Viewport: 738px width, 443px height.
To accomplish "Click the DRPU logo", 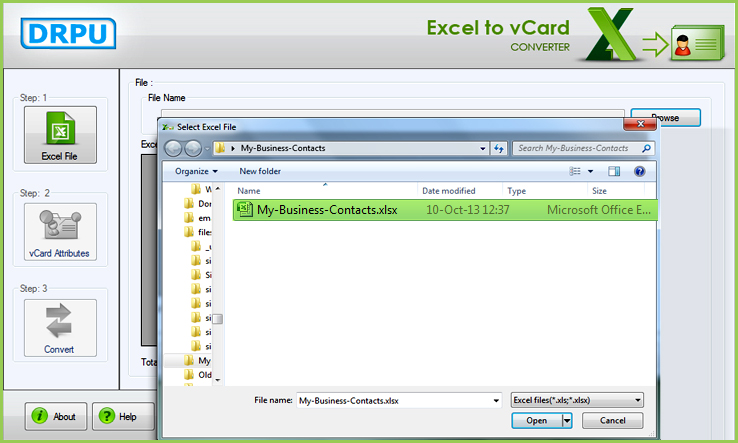I will click(x=68, y=33).
